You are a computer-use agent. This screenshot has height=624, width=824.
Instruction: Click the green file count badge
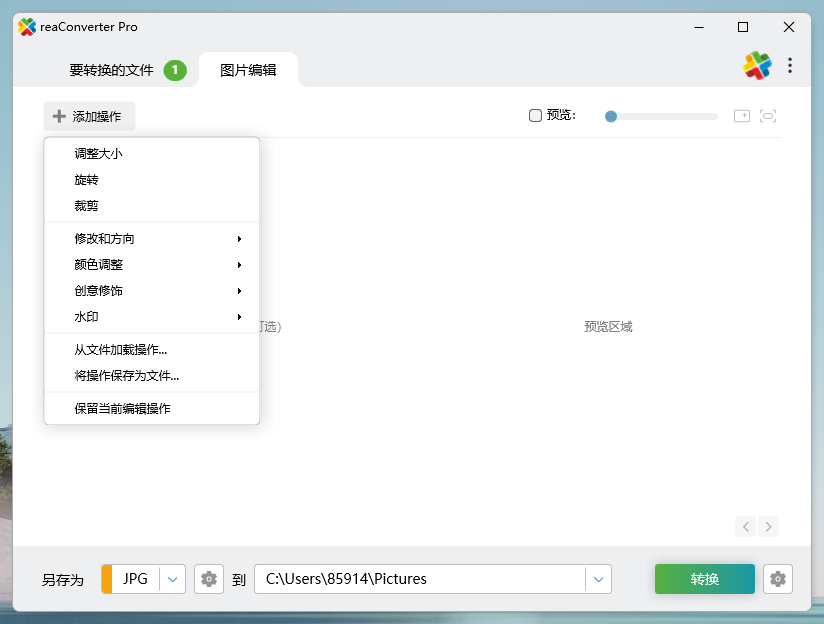point(175,70)
